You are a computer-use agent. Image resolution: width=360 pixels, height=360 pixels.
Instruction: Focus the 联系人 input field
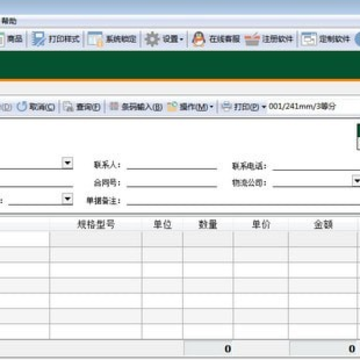(x=172, y=165)
